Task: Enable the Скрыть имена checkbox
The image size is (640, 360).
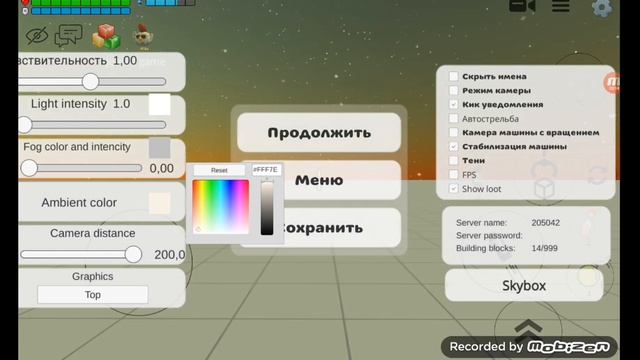Action: click(x=453, y=76)
